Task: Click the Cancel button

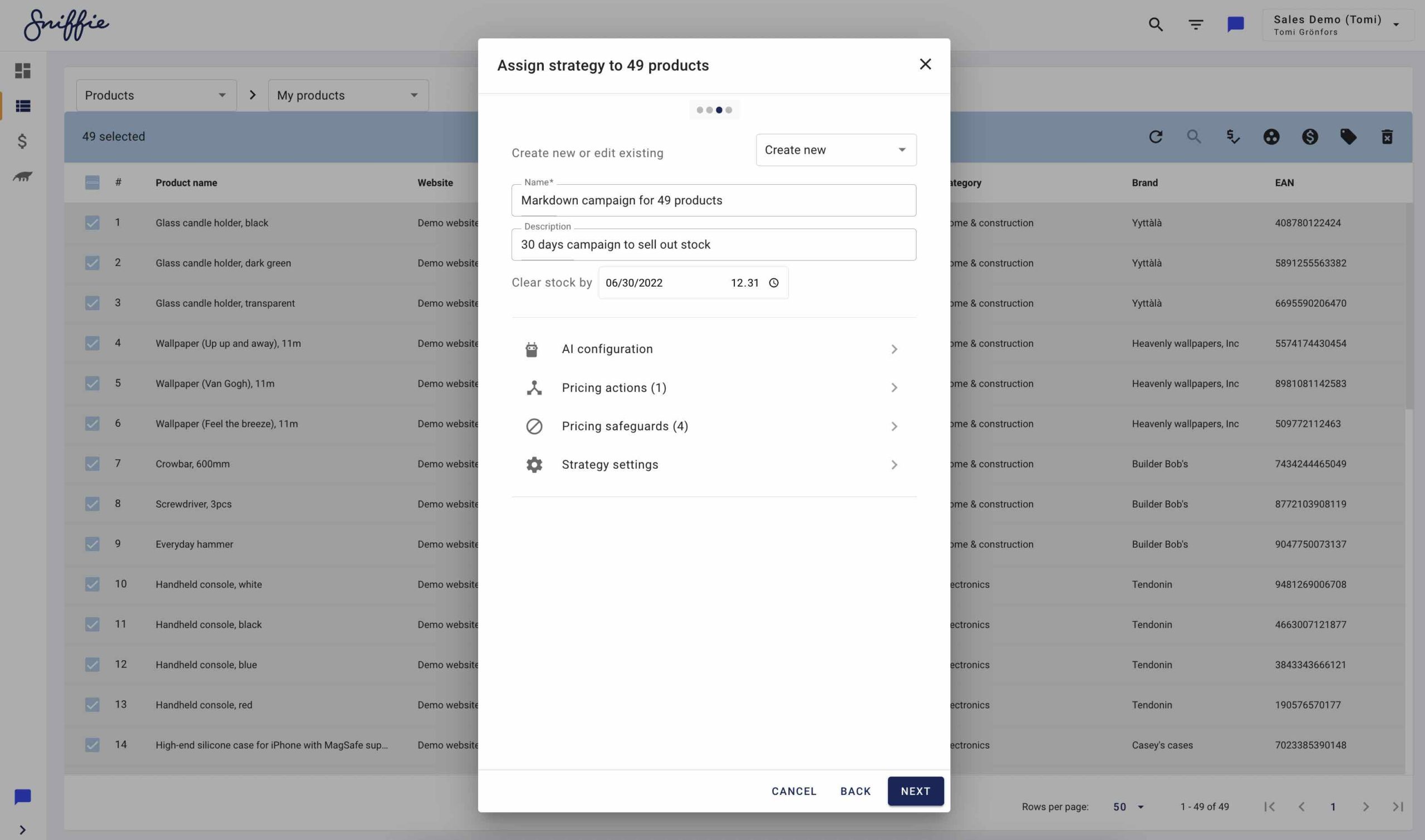Action: (x=794, y=792)
